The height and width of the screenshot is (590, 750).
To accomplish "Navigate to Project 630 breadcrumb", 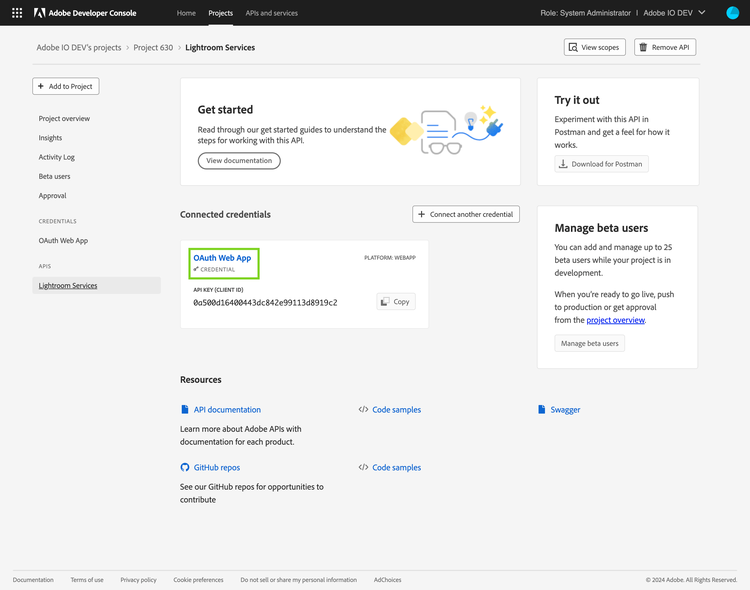I will tap(153, 47).
